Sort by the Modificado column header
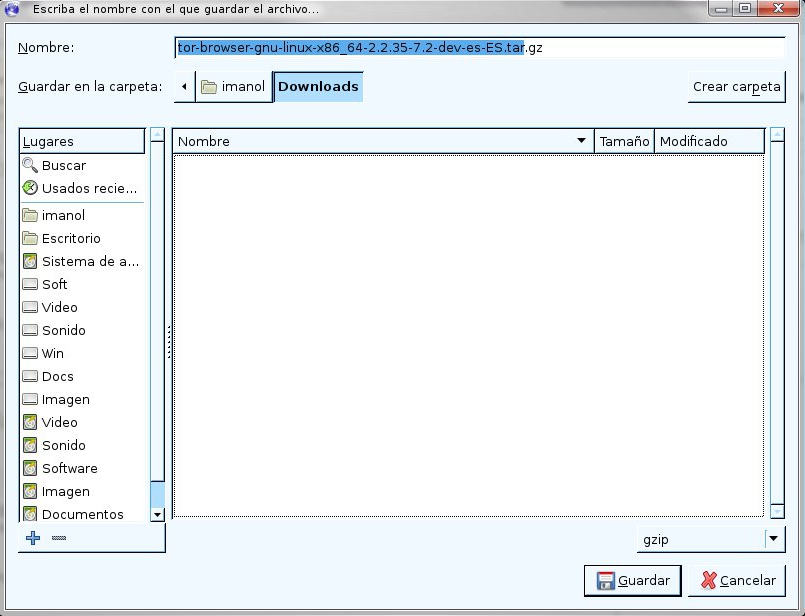805x616 pixels. click(710, 141)
